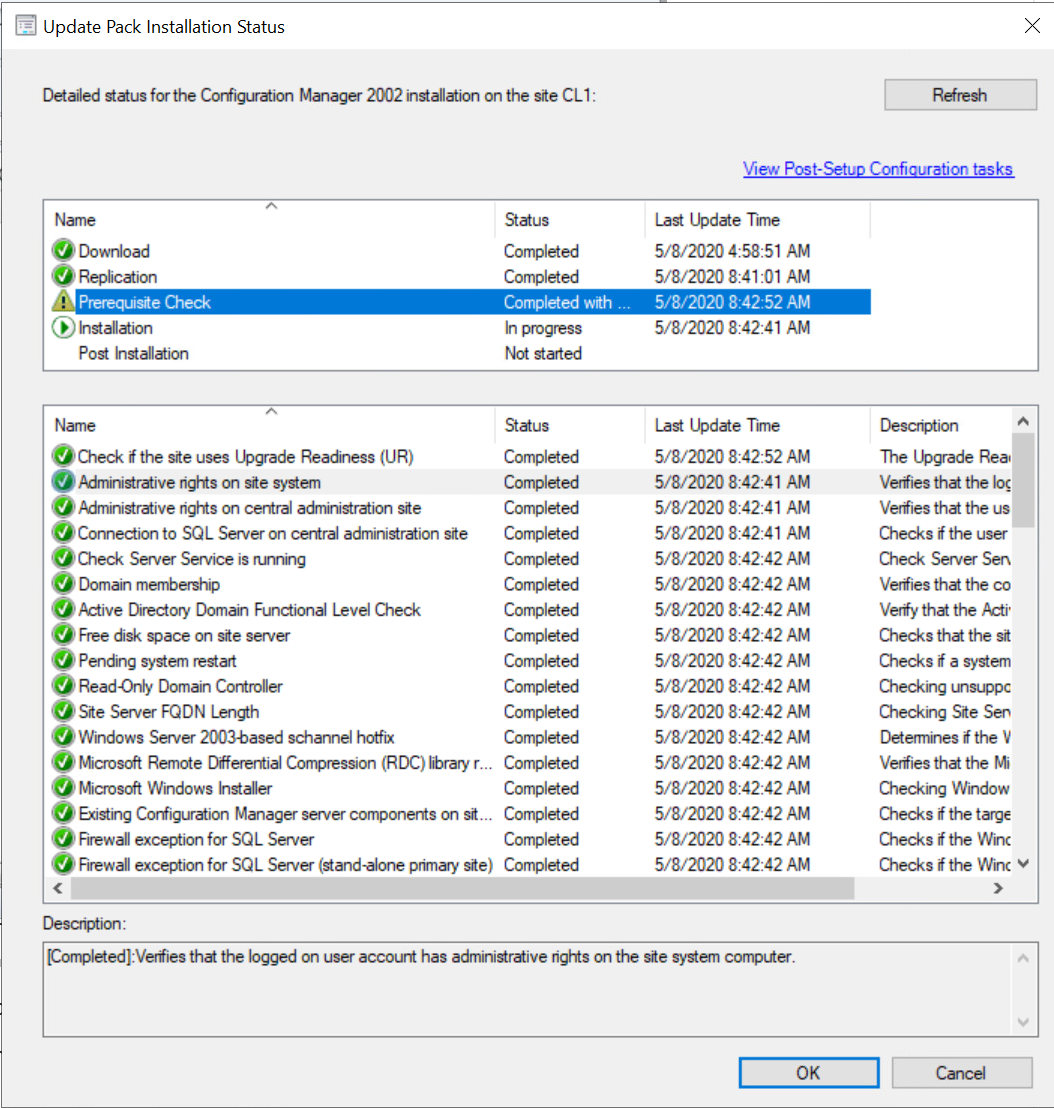Screen dimensions: 1054x1108
Task: Dismiss dialog with Cancel button
Action: 961,1073
